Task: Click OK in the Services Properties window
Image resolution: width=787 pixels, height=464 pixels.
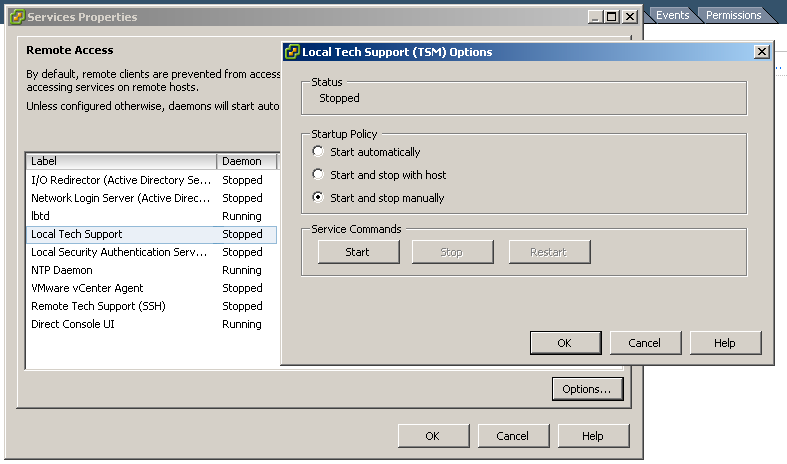Action: point(433,436)
